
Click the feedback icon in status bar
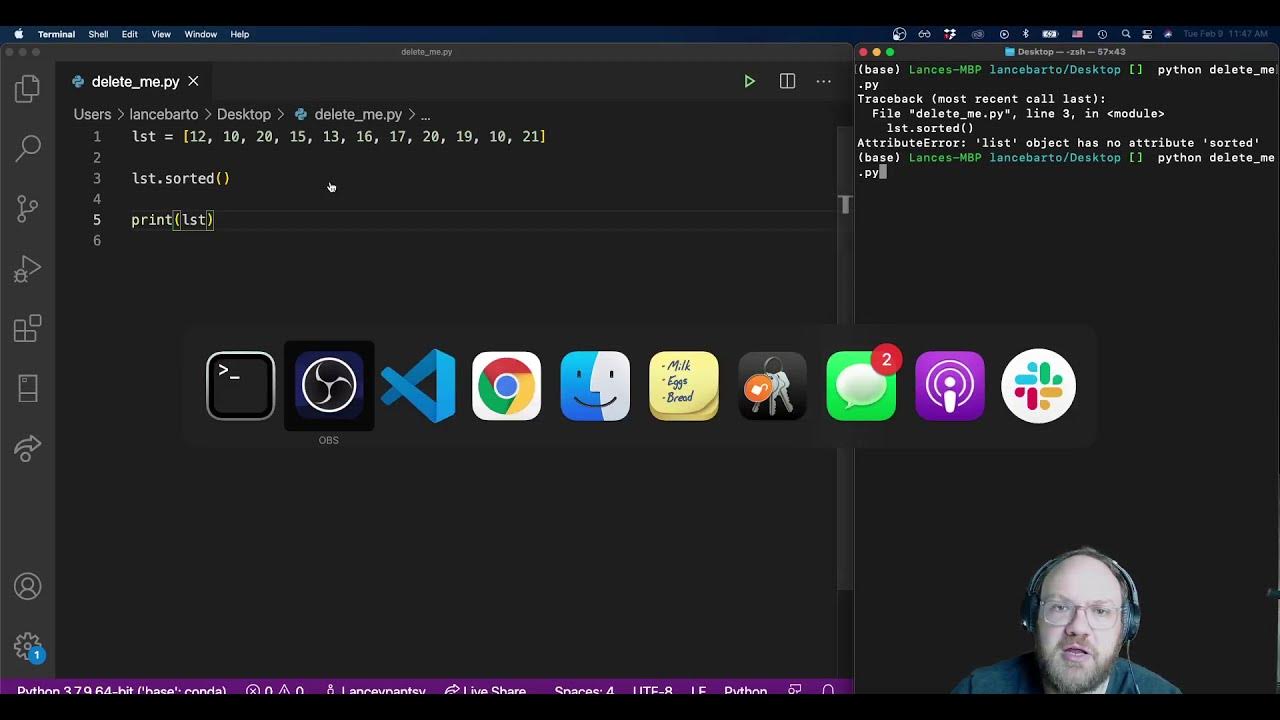(x=795, y=691)
